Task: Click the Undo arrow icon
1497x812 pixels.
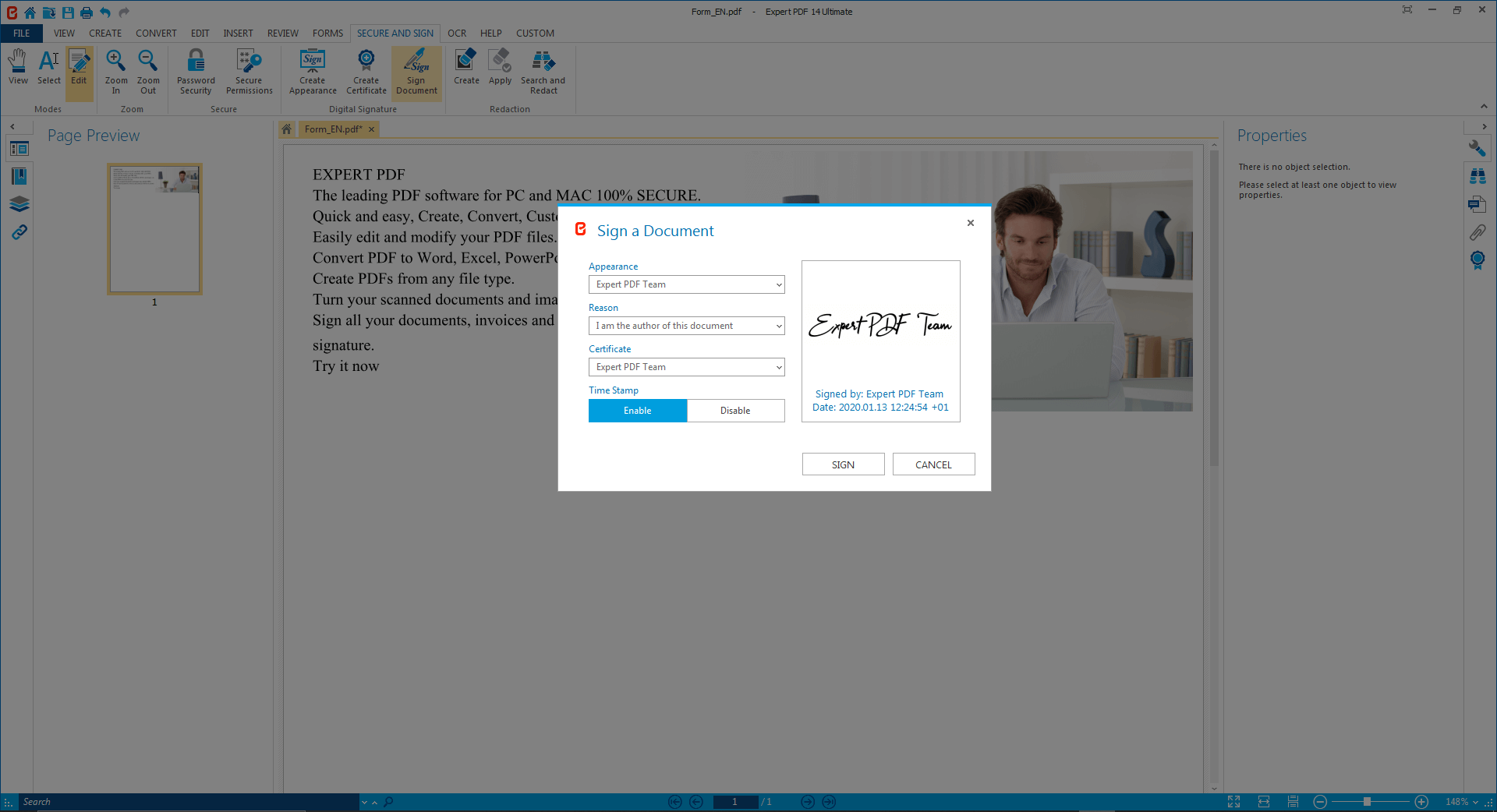Action: click(105, 12)
